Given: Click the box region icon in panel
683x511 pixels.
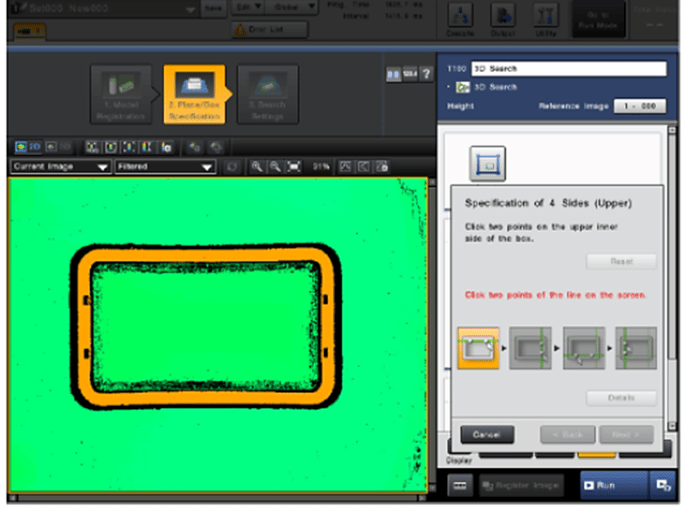Looking at the screenshot, I should (487, 162).
